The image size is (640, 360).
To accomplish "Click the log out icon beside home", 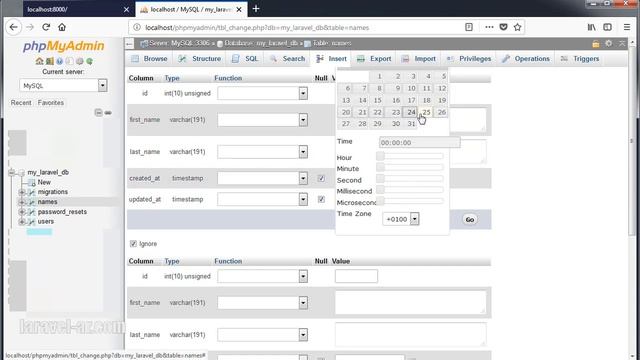I will click(x=49, y=61).
